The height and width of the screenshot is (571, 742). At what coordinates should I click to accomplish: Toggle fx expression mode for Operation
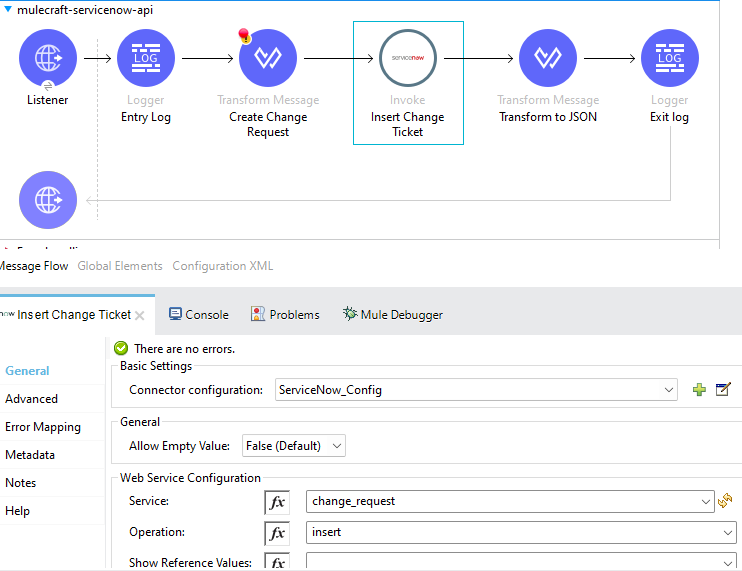click(x=277, y=533)
